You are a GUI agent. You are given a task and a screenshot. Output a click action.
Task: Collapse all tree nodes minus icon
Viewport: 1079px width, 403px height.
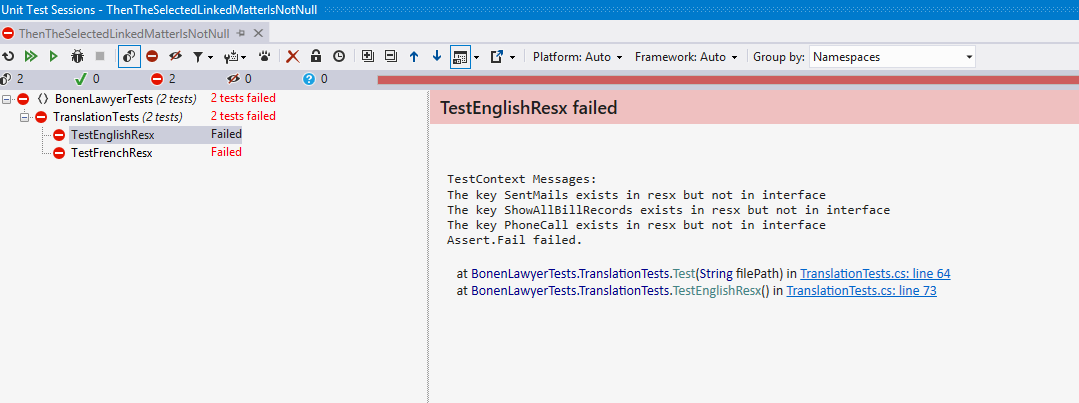pos(391,57)
